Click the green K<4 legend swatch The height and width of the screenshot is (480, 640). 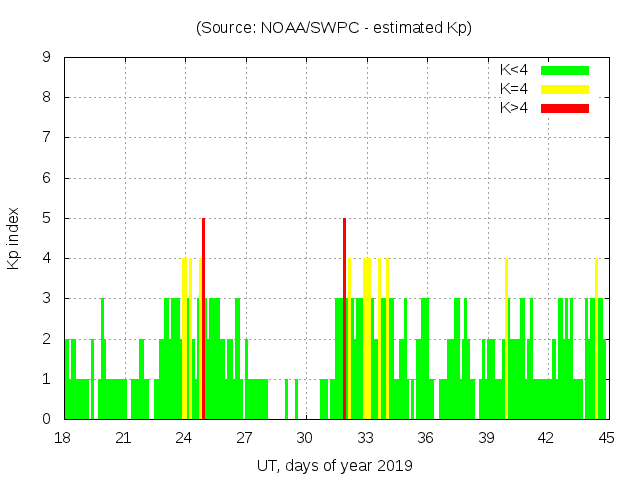point(565,70)
